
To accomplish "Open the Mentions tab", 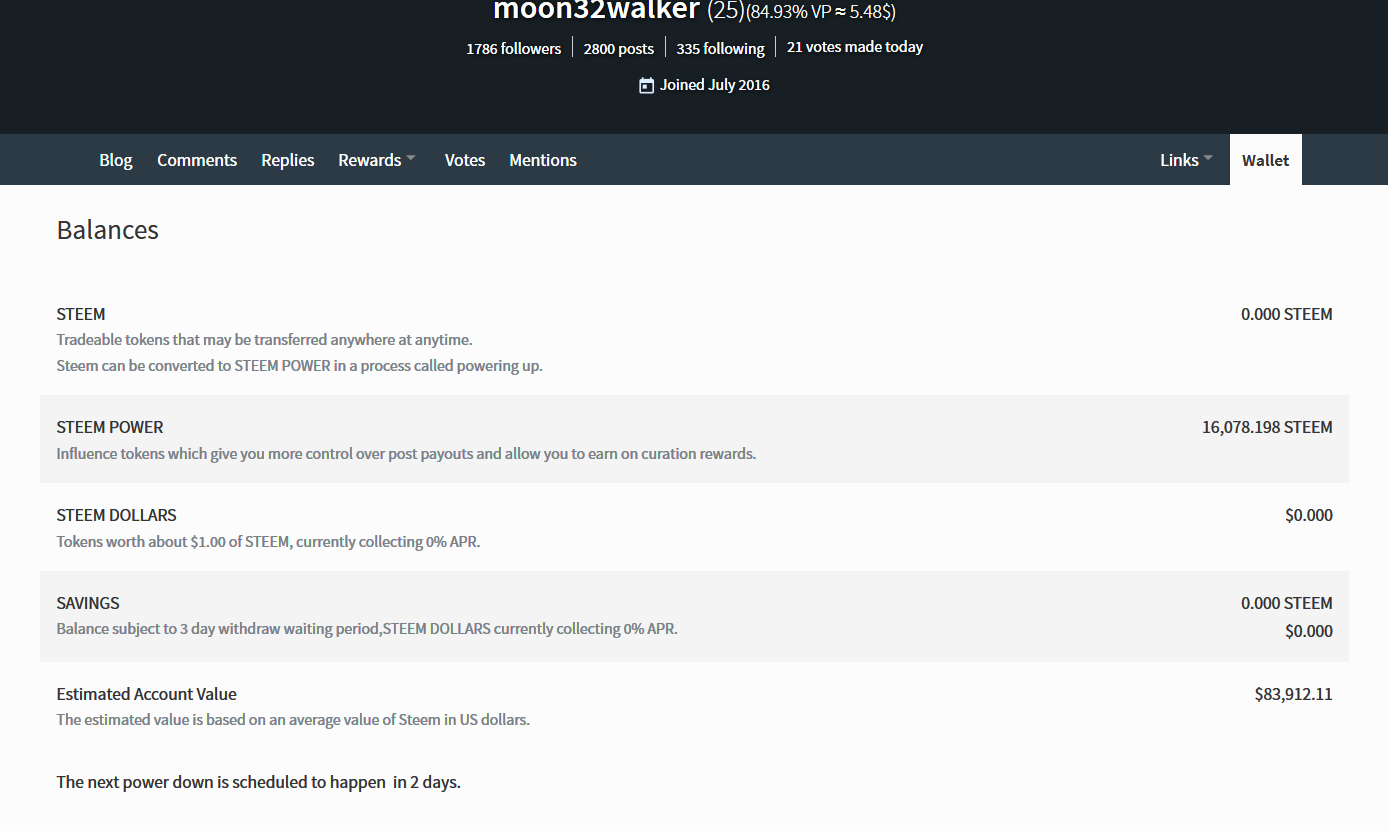I will pos(543,160).
